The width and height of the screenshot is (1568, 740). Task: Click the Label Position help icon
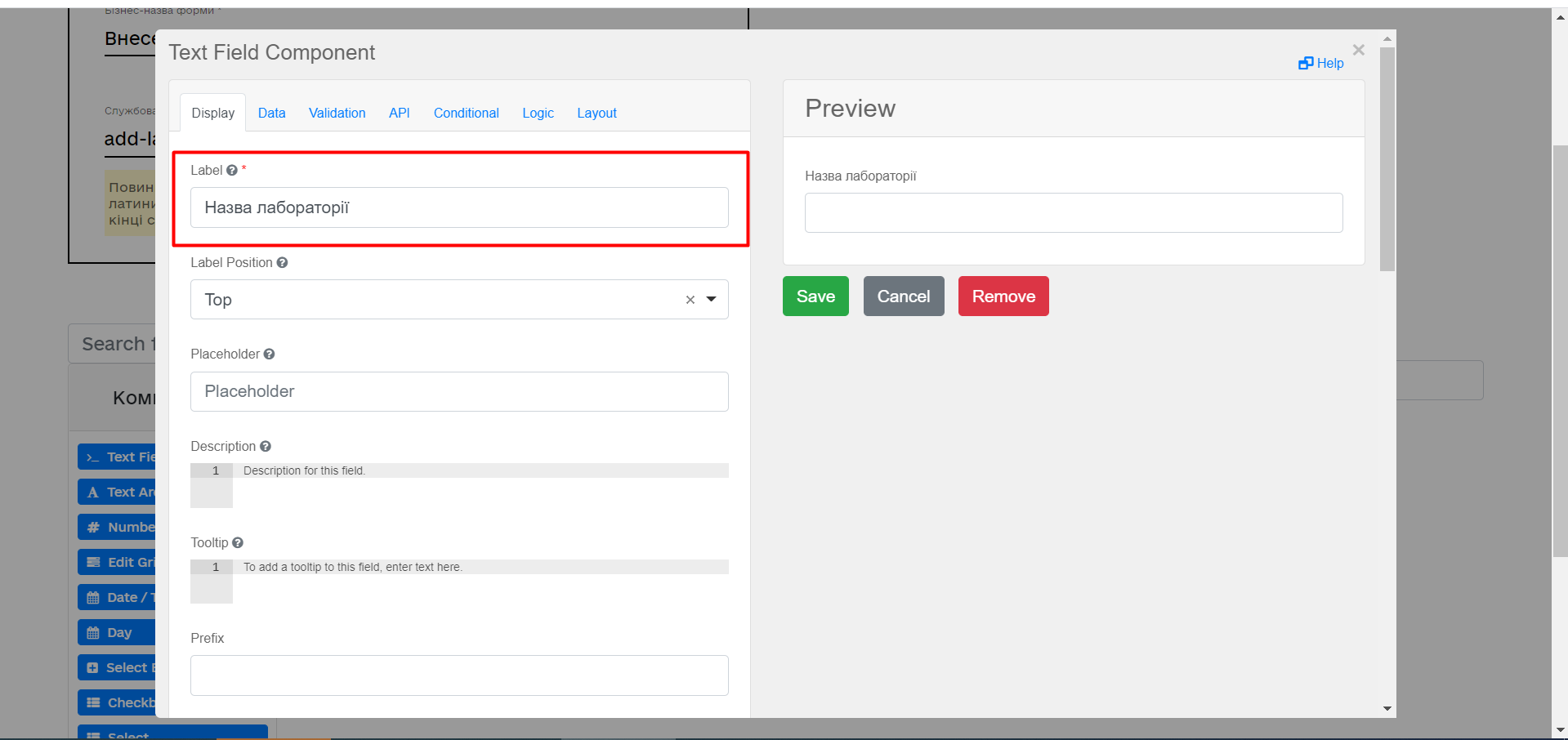coord(282,263)
